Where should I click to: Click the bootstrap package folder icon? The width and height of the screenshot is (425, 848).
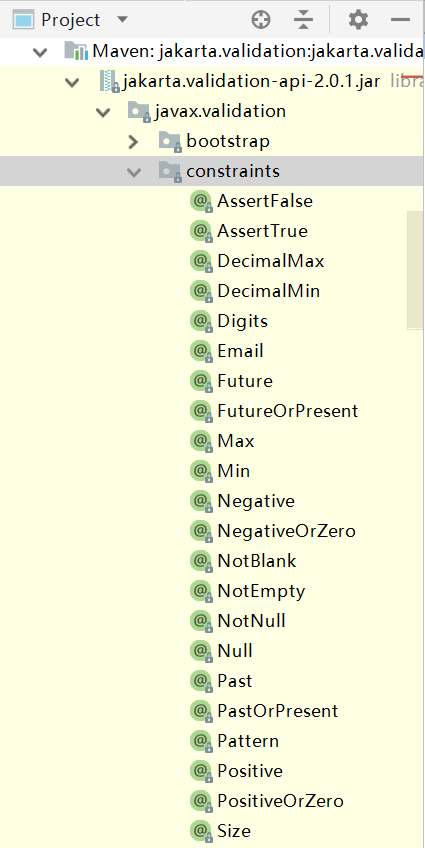pos(170,142)
